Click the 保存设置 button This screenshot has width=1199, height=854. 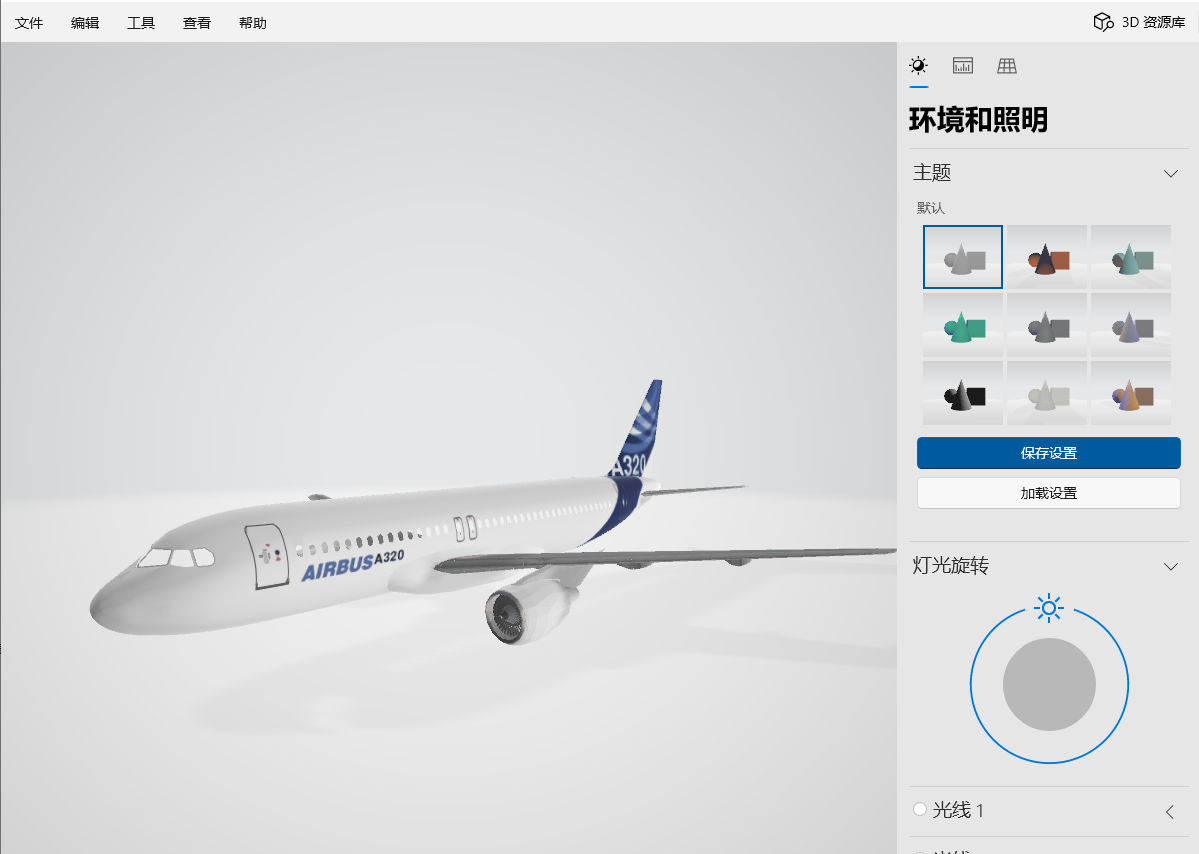point(1048,453)
